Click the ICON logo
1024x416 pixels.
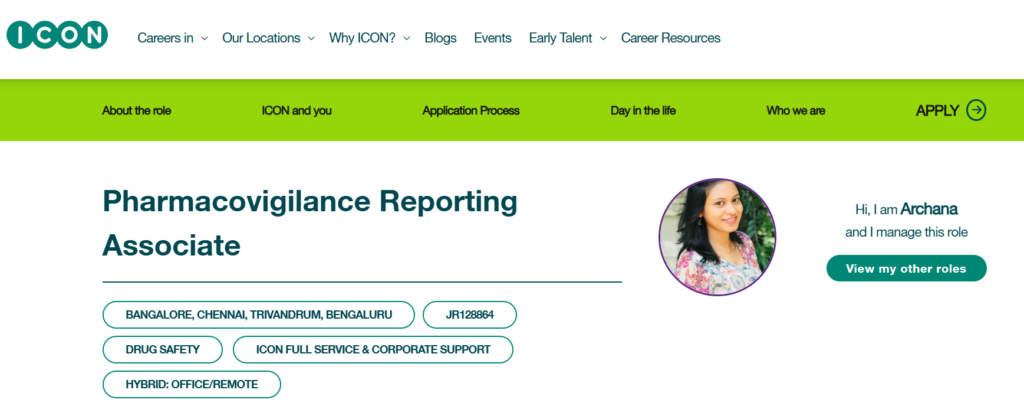[x=57, y=35]
